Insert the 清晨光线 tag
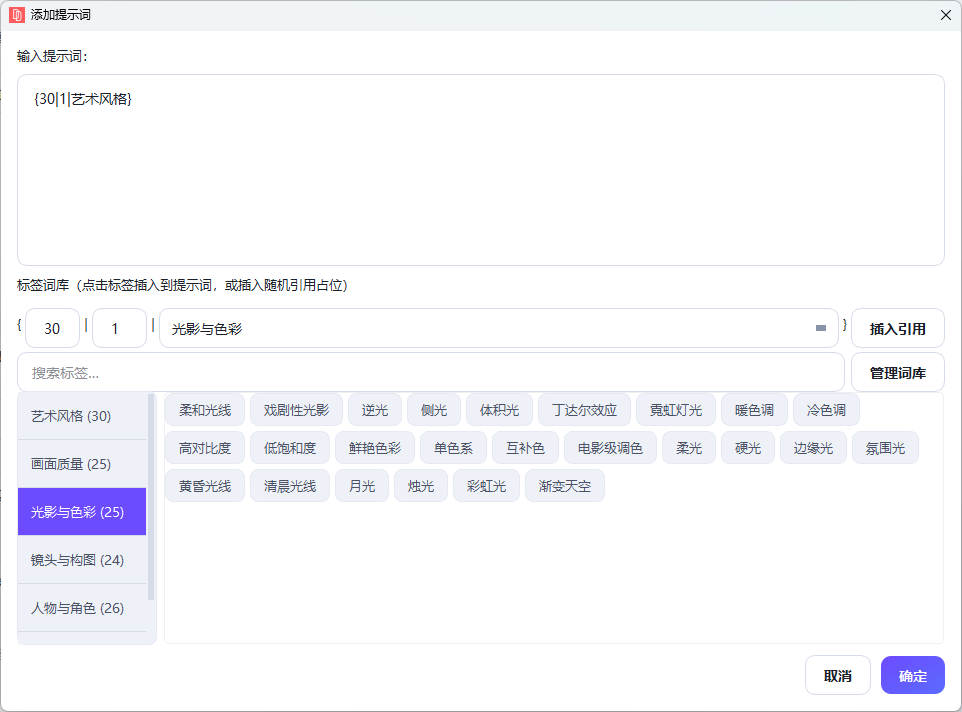962x712 pixels. click(290, 486)
